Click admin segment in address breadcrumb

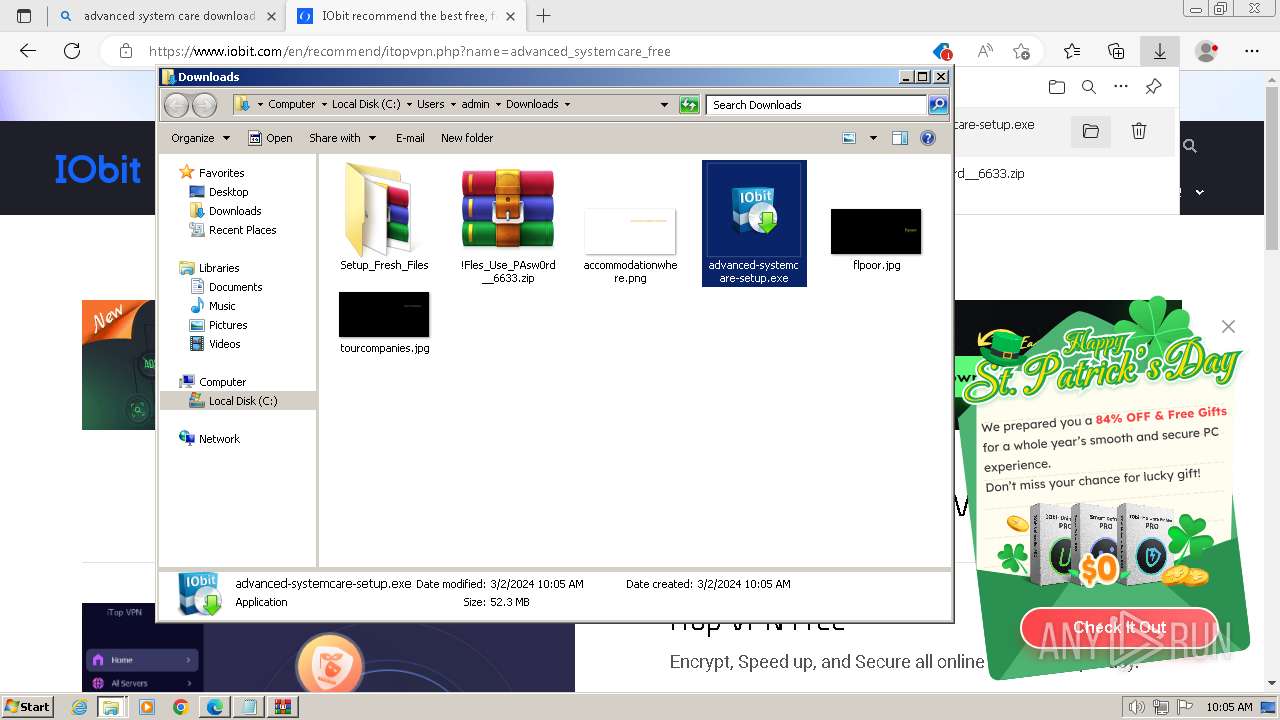click(x=475, y=104)
